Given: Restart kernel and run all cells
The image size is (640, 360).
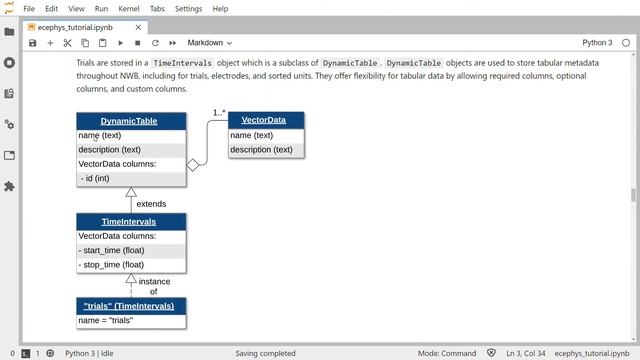Looking at the screenshot, I should click(x=173, y=43).
